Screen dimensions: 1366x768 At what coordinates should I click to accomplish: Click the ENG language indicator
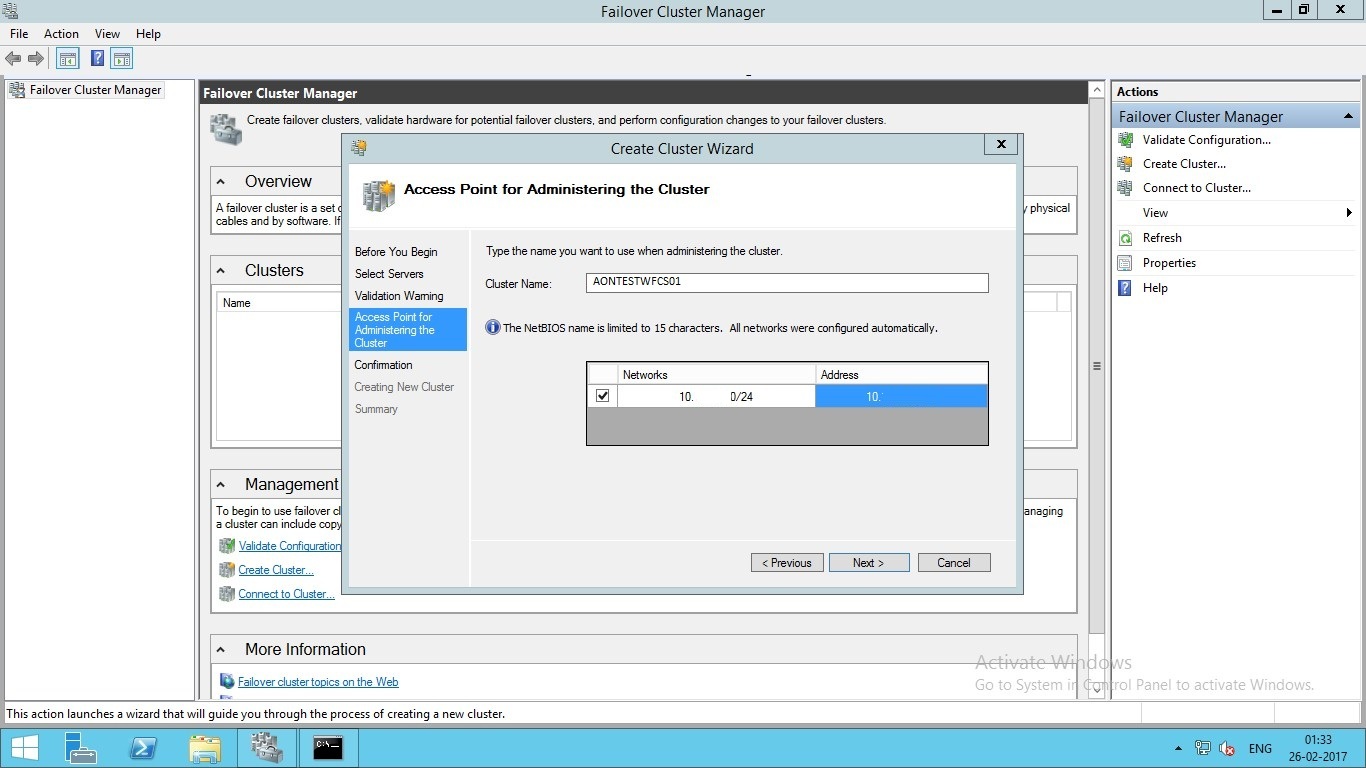click(x=1260, y=748)
